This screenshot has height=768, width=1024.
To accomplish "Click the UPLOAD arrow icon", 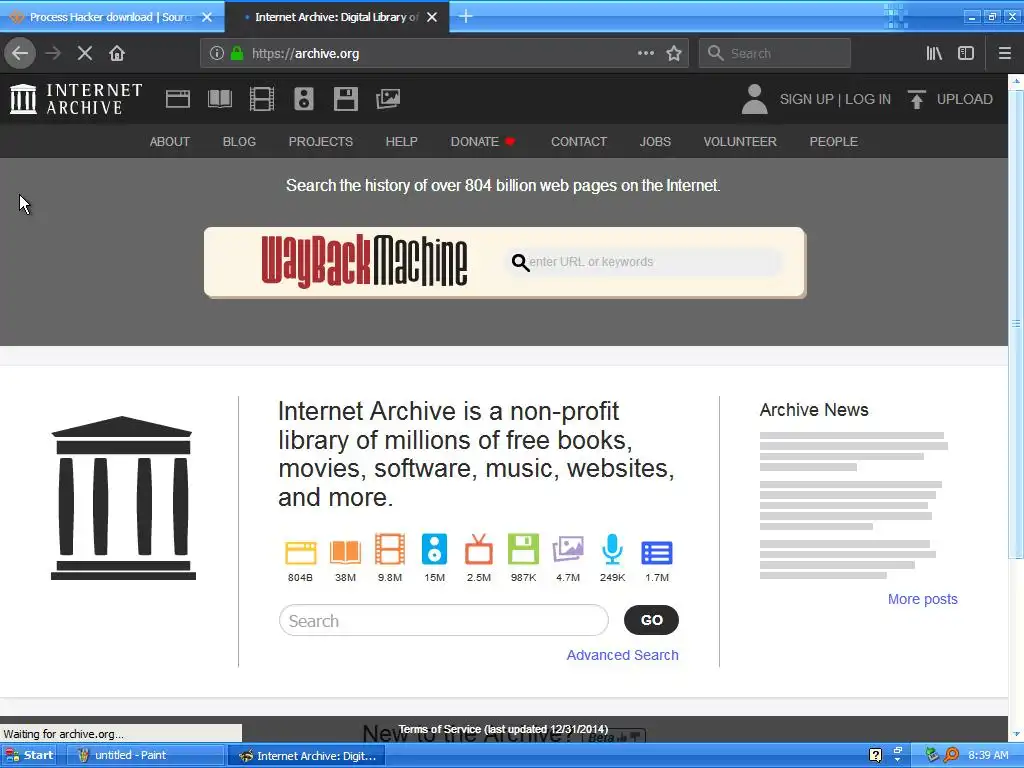I will pos(916,99).
